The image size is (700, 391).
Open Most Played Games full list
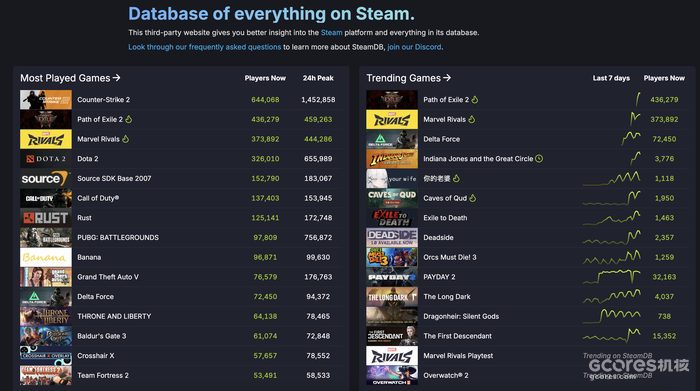70,78
